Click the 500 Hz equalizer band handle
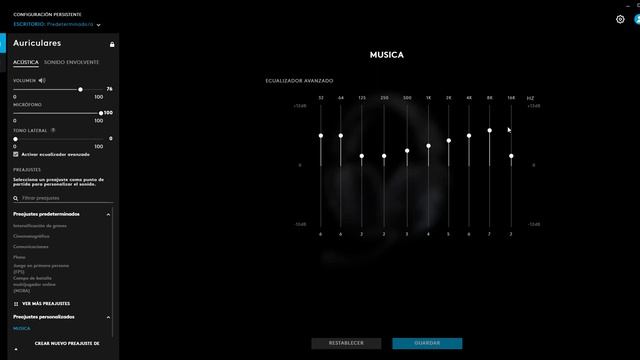This screenshot has width=640, height=360. (407, 151)
